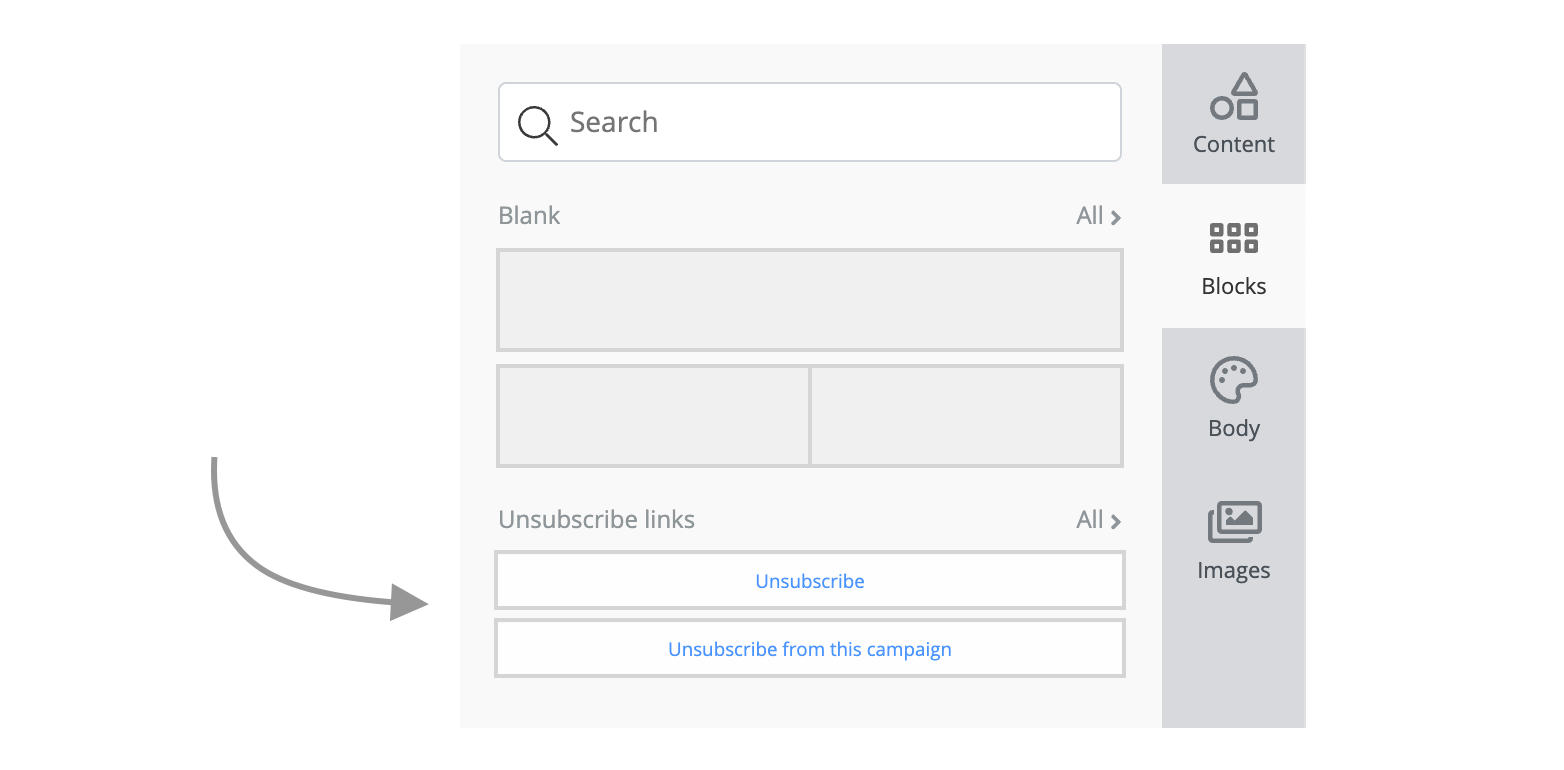Screen dimensions: 1564x770
Task: Select the Unsubscribe from this campaign block
Action: click(810, 648)
